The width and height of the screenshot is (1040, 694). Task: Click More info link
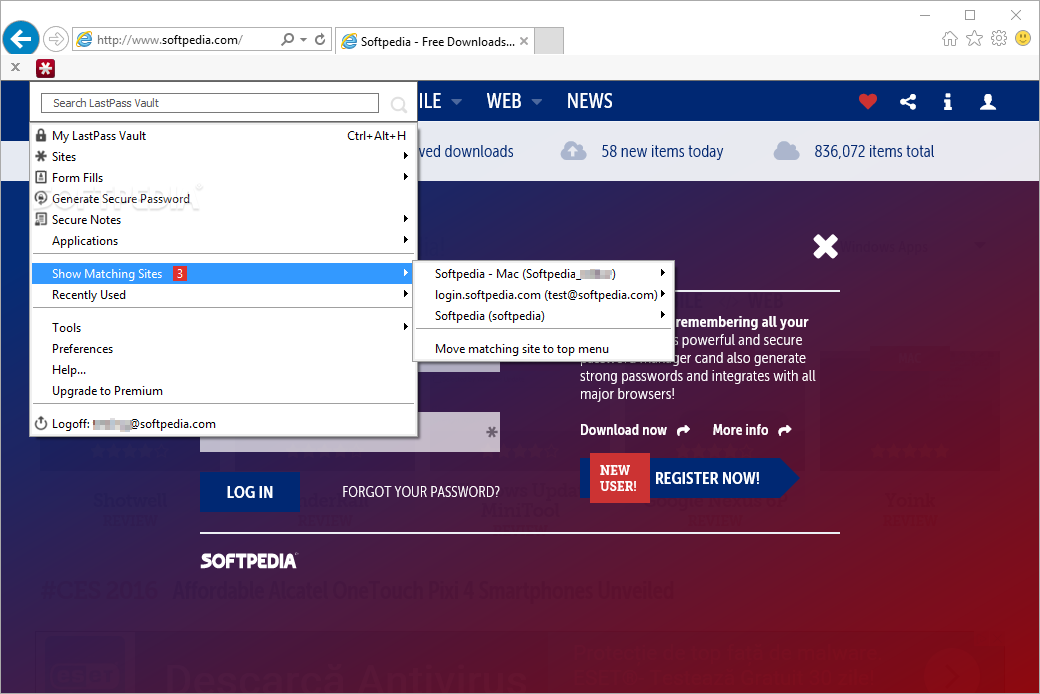pos(751,430)
